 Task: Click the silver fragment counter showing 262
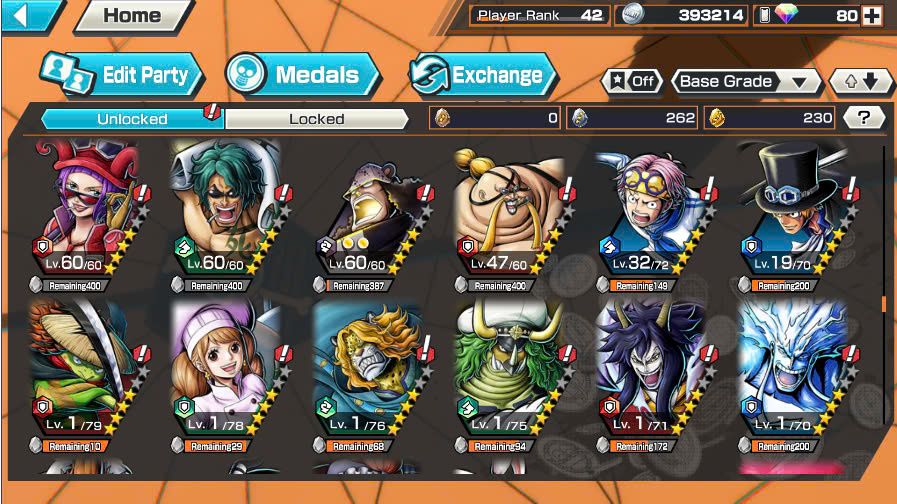click(632, 118)
